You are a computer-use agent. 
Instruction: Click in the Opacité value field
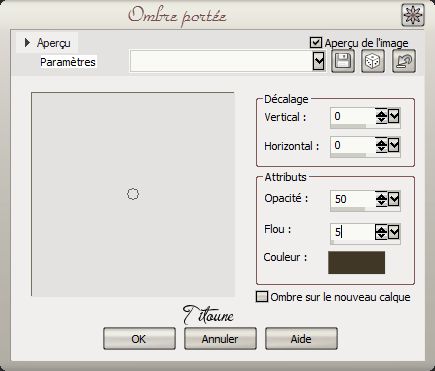353,199
